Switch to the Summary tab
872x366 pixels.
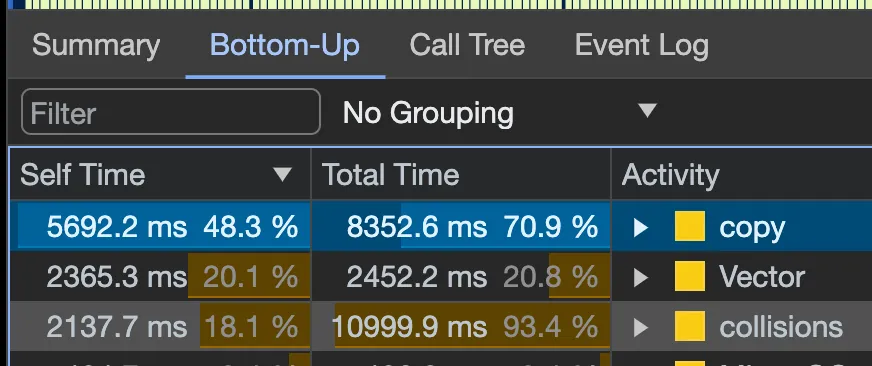pos(96,45)
